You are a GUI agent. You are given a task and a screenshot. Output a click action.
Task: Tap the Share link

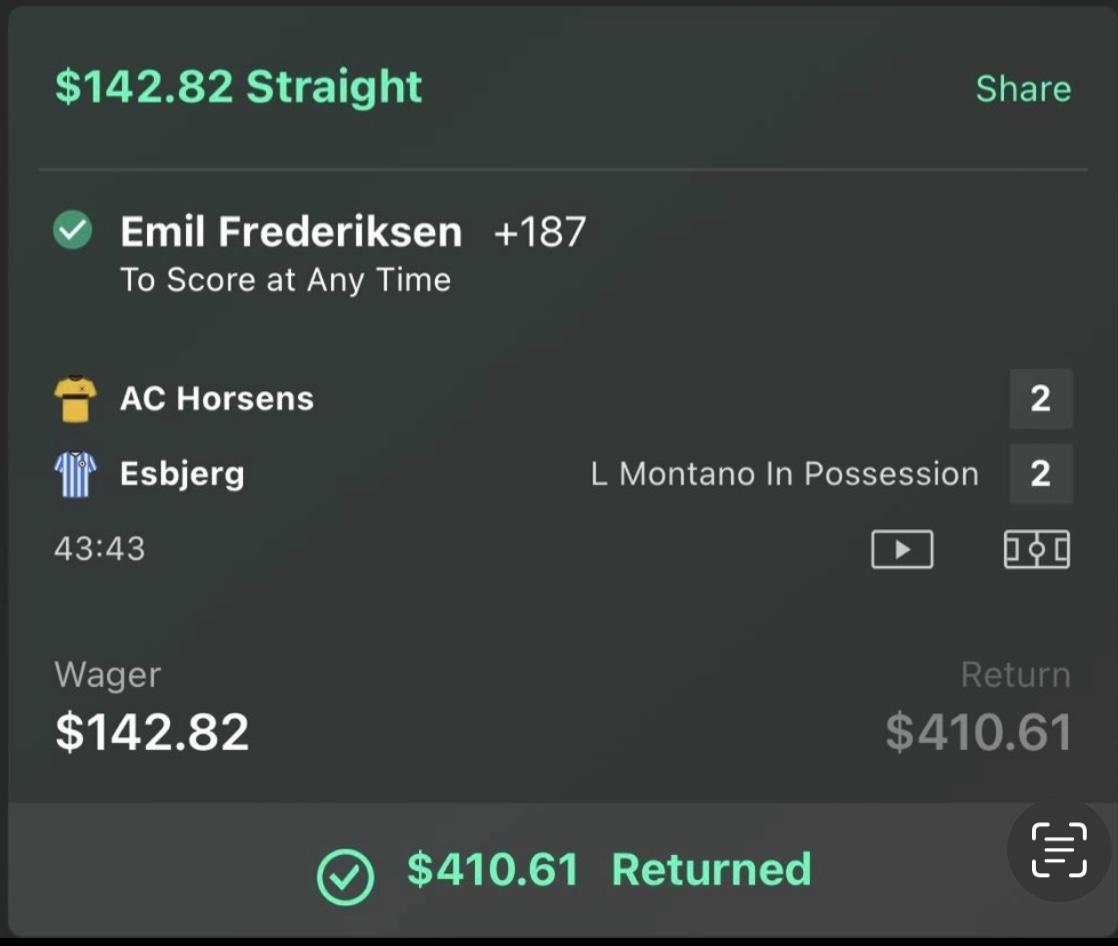click(1022, 89)
